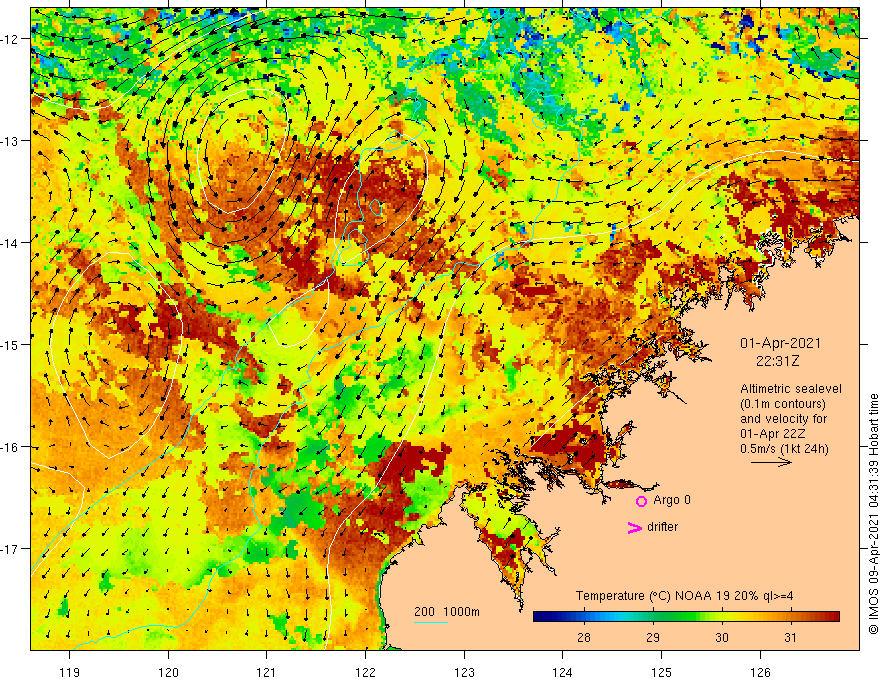Click the magenta drifter arrow symbol
Screen dimensions: 880x680
[x=634, y=527]
